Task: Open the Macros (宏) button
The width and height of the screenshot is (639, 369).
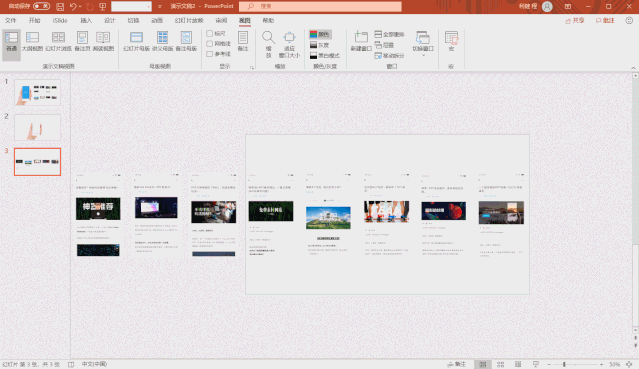Action: (451, 42)
